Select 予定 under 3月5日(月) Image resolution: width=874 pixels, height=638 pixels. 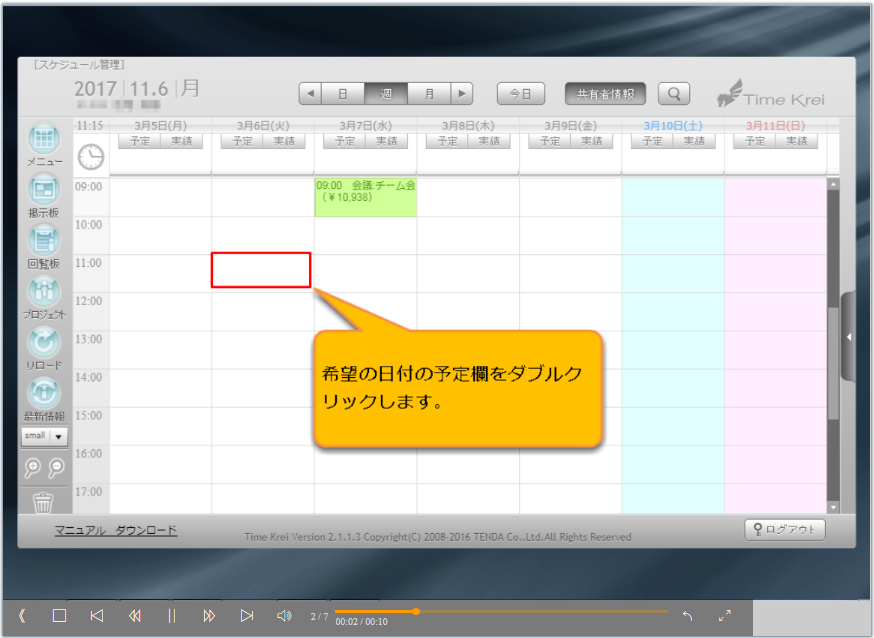coord(139,141)
